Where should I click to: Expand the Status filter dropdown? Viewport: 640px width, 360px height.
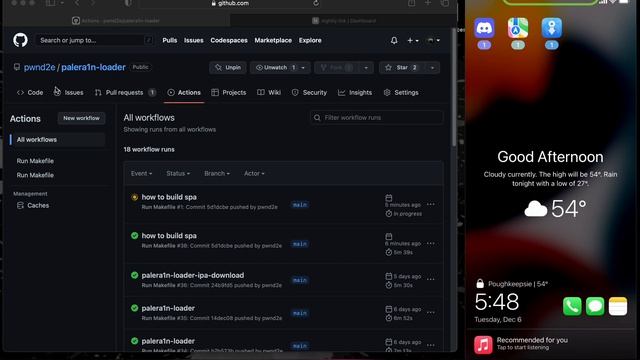point(178,173)
